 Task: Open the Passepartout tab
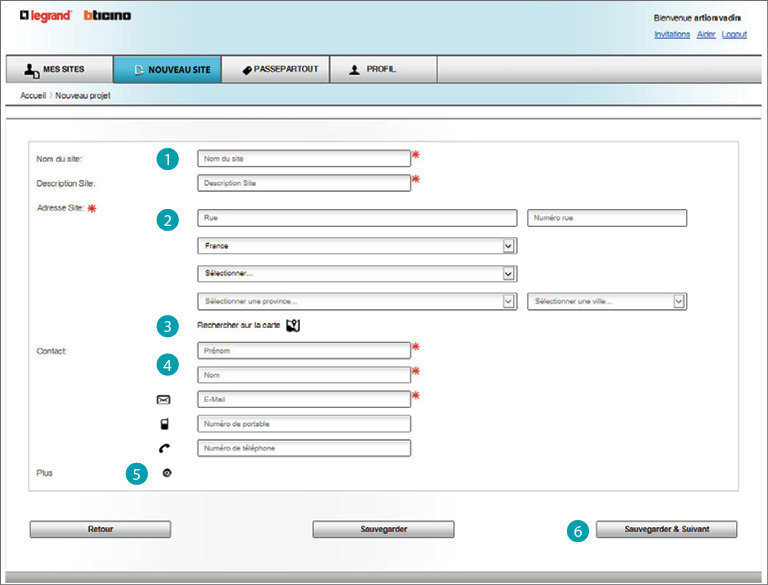tap(280, 69)
